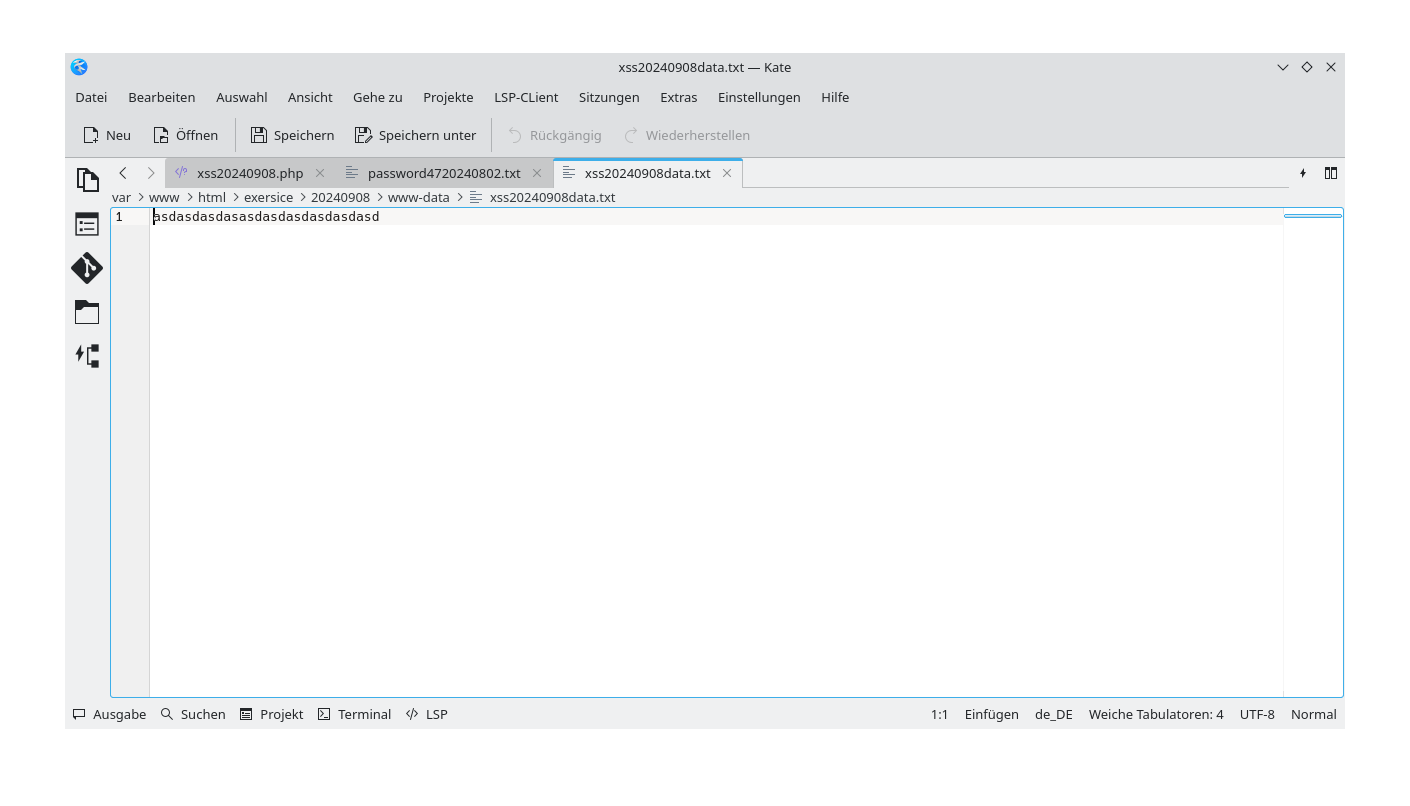Place the cursor in the editor text line
Screen dimensions: 1410x806
pyautogui.click(x=265, y=216)
